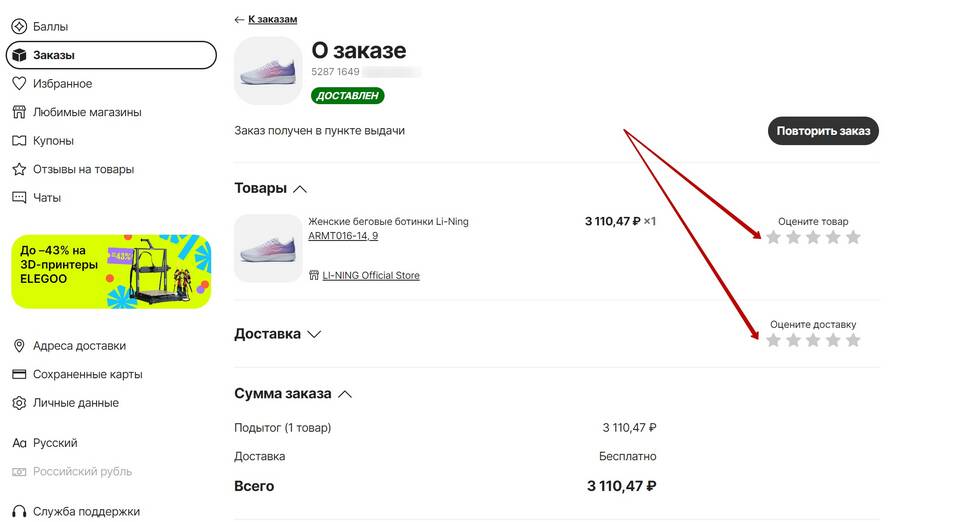The image size is (960, 522).
Task: Click the Повторить заказ button
Action: (823, 131)
